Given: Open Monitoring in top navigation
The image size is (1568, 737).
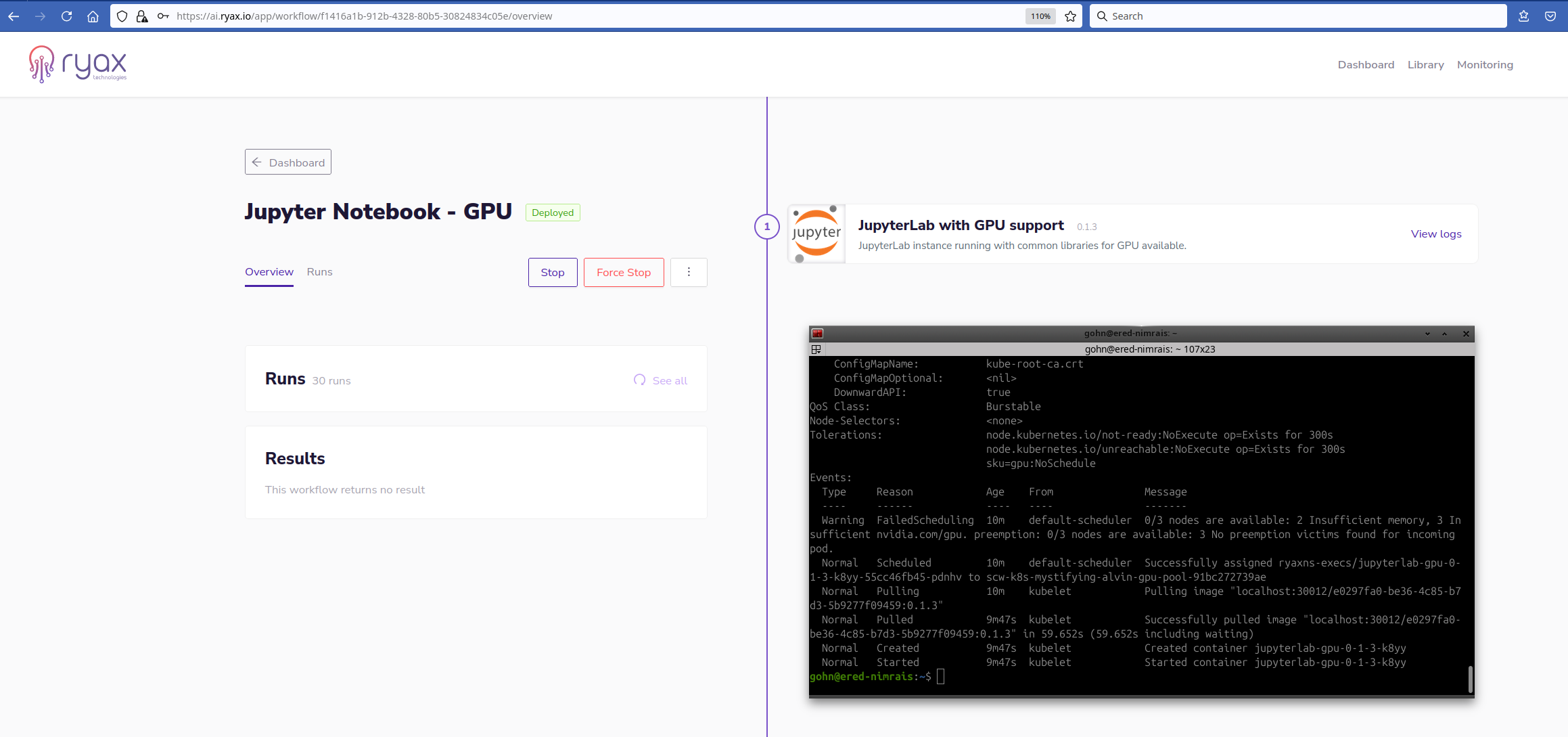Looking at the screenshot, I should [x=1485, y=65].
